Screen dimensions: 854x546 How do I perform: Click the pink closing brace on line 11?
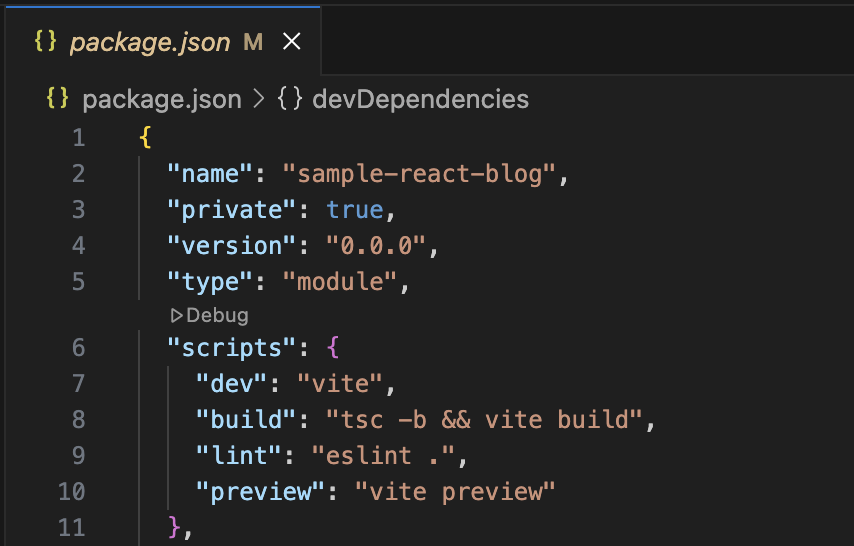coord(175,528)
